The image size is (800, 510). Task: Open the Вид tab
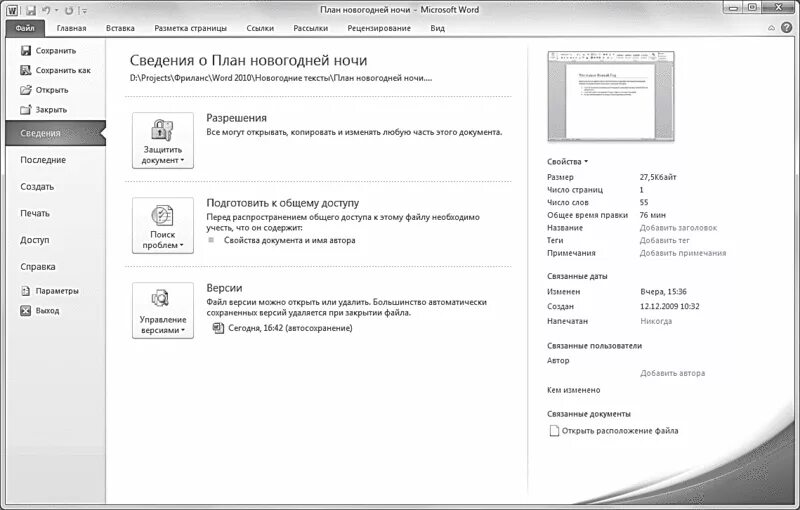coord(437,29)
